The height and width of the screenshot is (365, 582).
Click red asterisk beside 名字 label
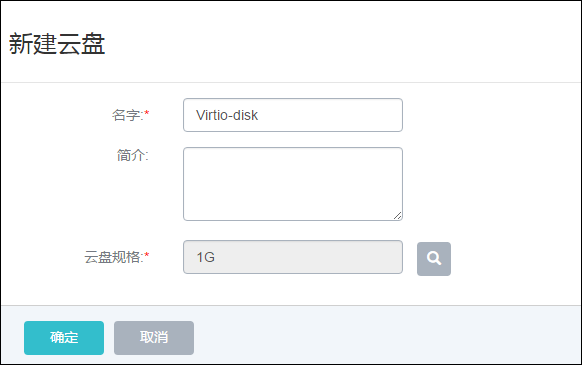(x=147, y=113)
